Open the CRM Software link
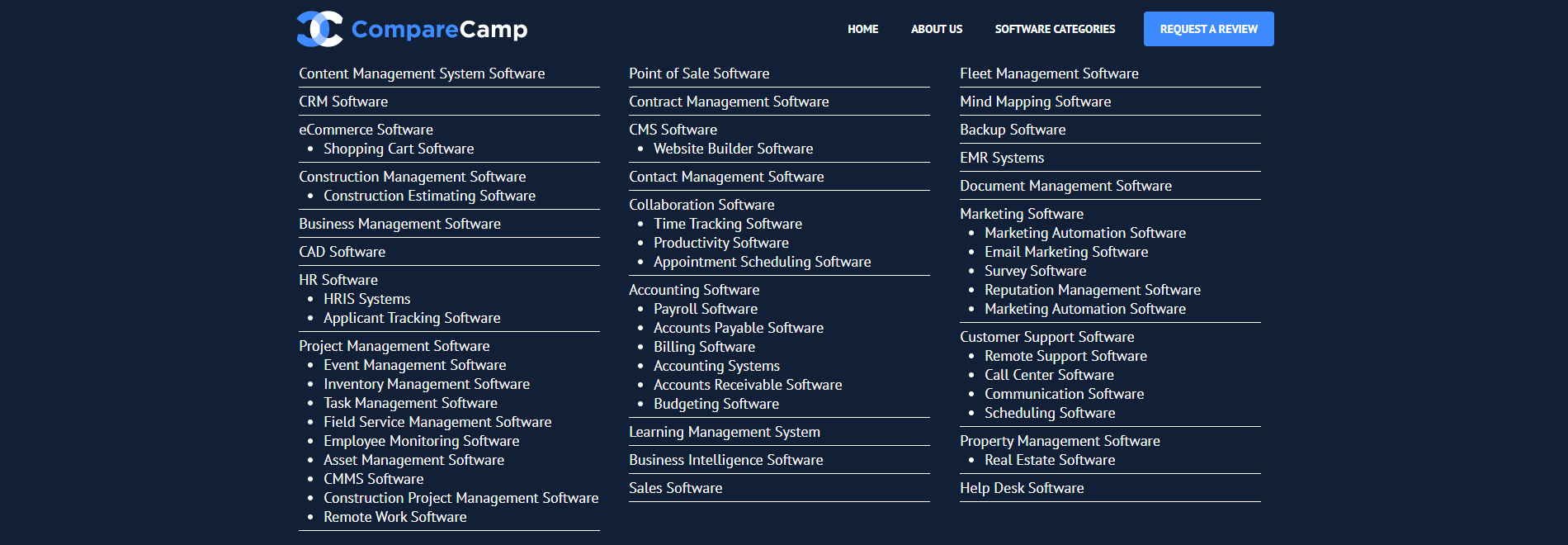This screenshot has width=1568, height=545. click(342, 102)
